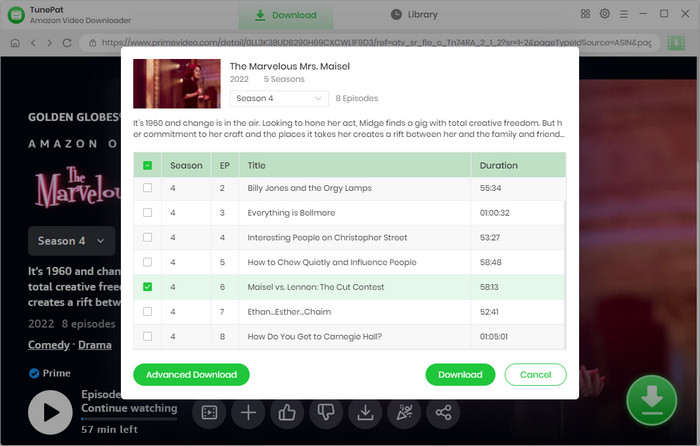Image resolution: width=700 pixels, height=446 pixels.
Task: Click the thumbs up like icon
Action: 287,412
